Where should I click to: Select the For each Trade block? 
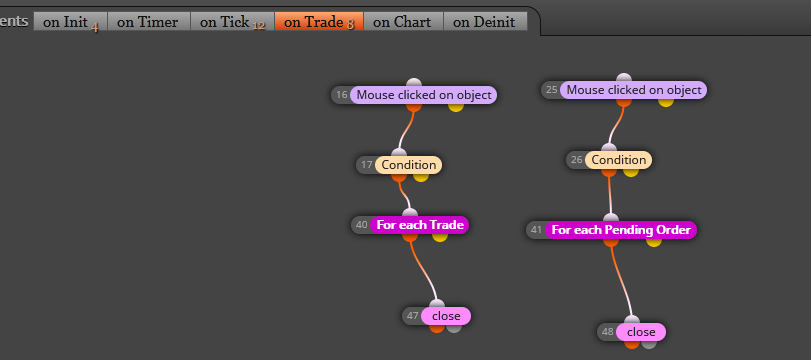click(419, 225)
